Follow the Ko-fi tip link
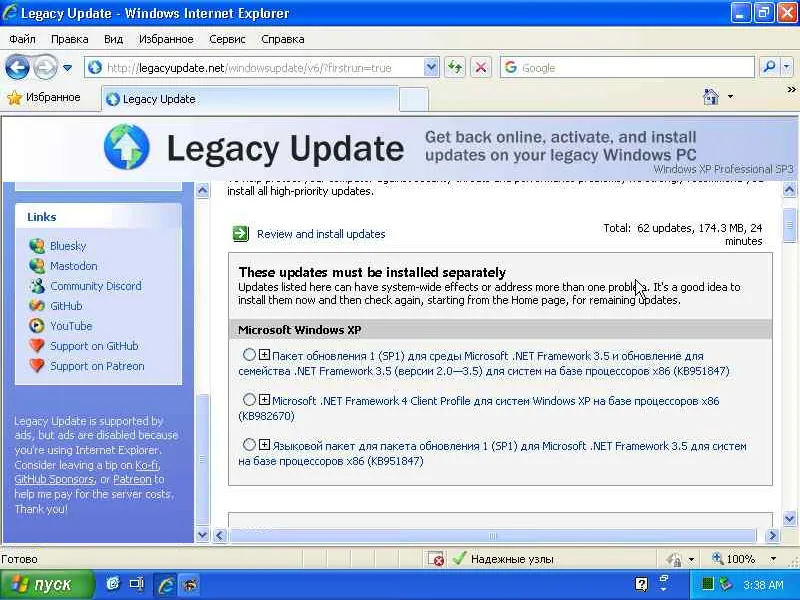Screen dimensions: 800x600 (147, 465)
